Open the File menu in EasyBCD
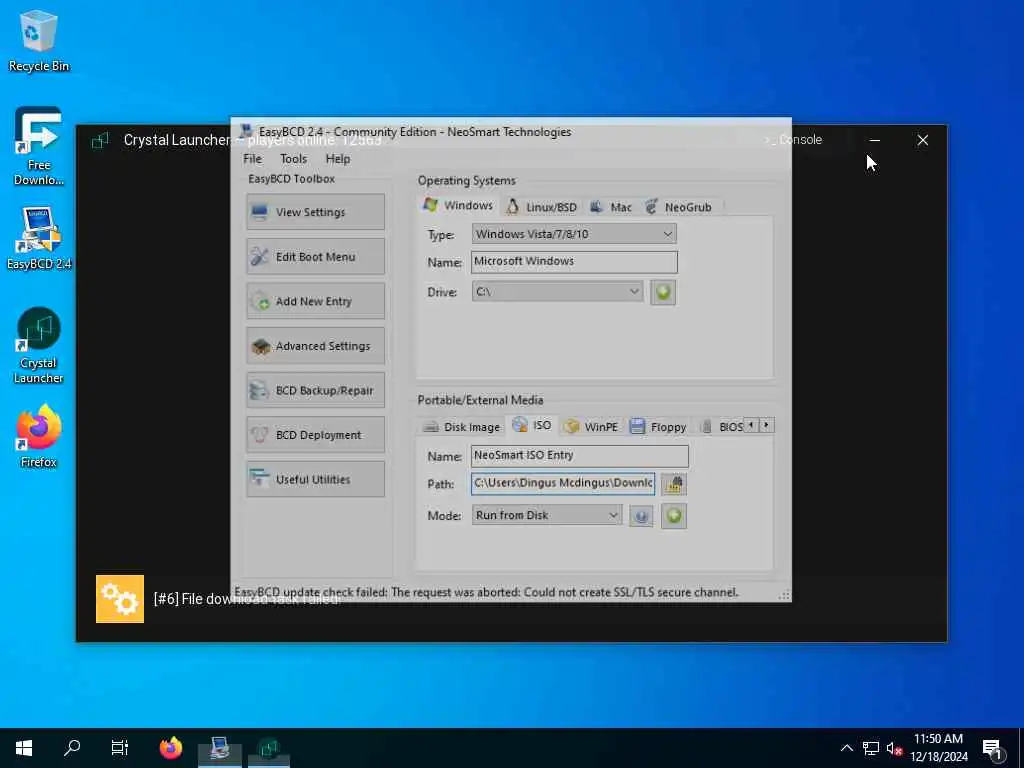 point(252,159)
